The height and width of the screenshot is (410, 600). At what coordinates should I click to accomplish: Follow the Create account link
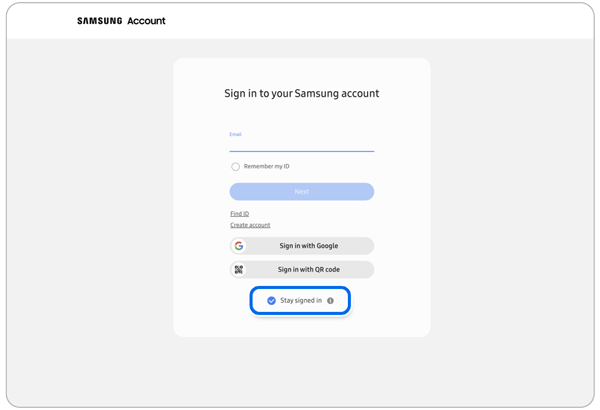250,225
